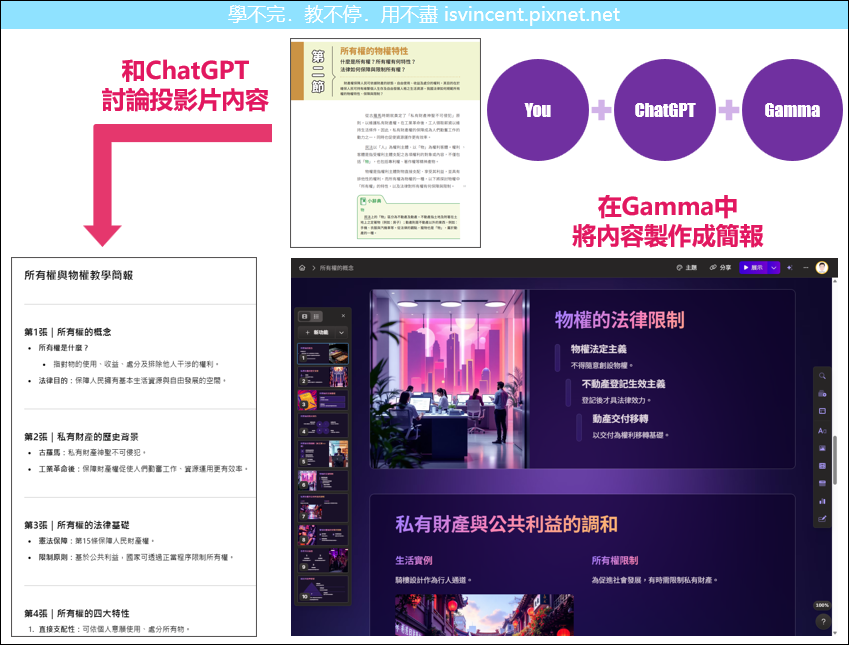Click the 物權的法律限制 slide heading
This screenshot has height=645, width=849.
pyautogui.click(x=619, y=320)
